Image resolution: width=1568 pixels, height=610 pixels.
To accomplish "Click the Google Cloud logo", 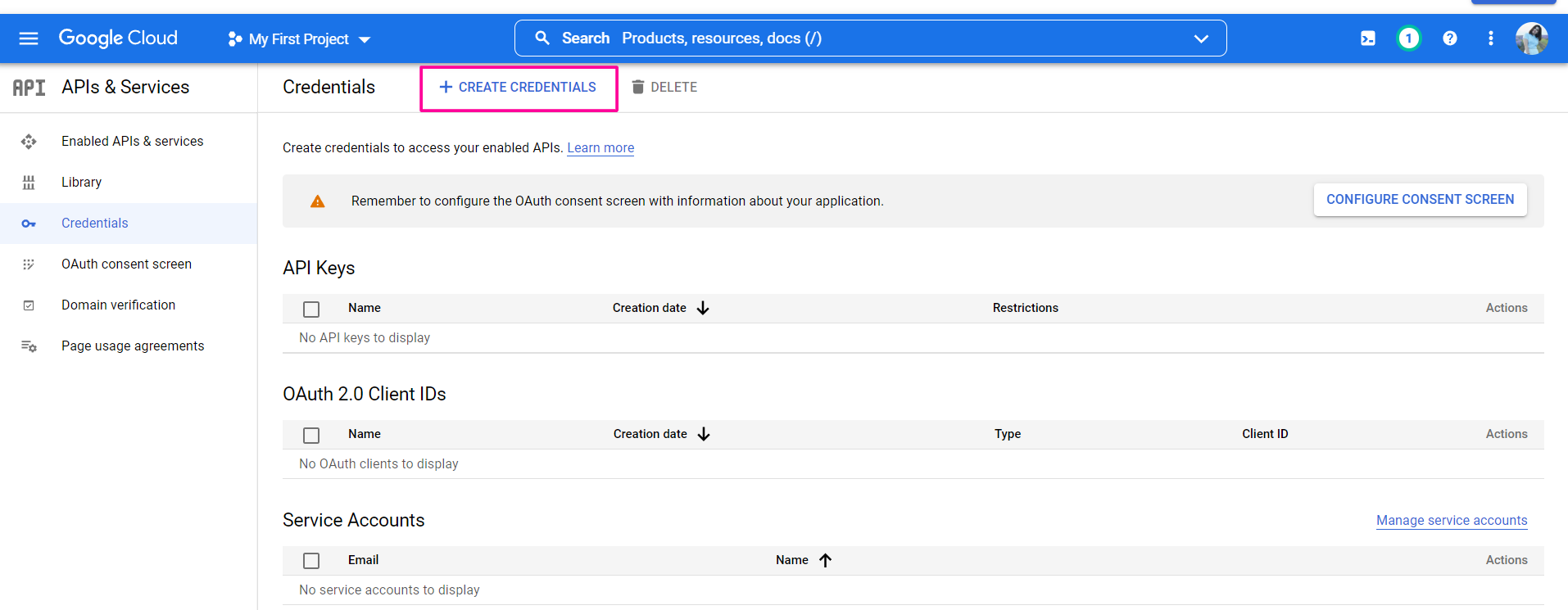I will pyautogui.click(x=118, y=38).
